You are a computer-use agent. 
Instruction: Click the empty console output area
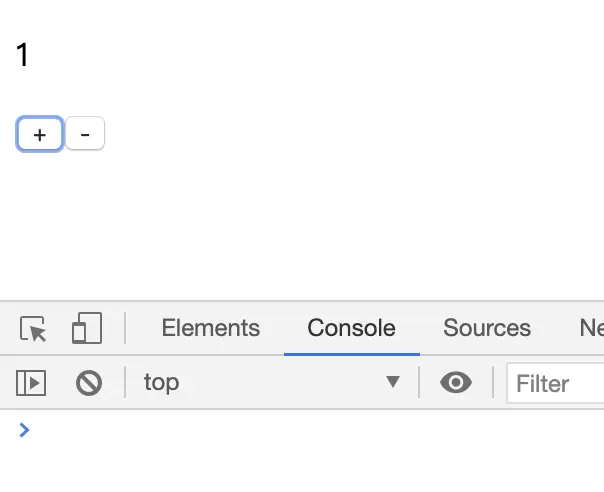tap(300, 468)
